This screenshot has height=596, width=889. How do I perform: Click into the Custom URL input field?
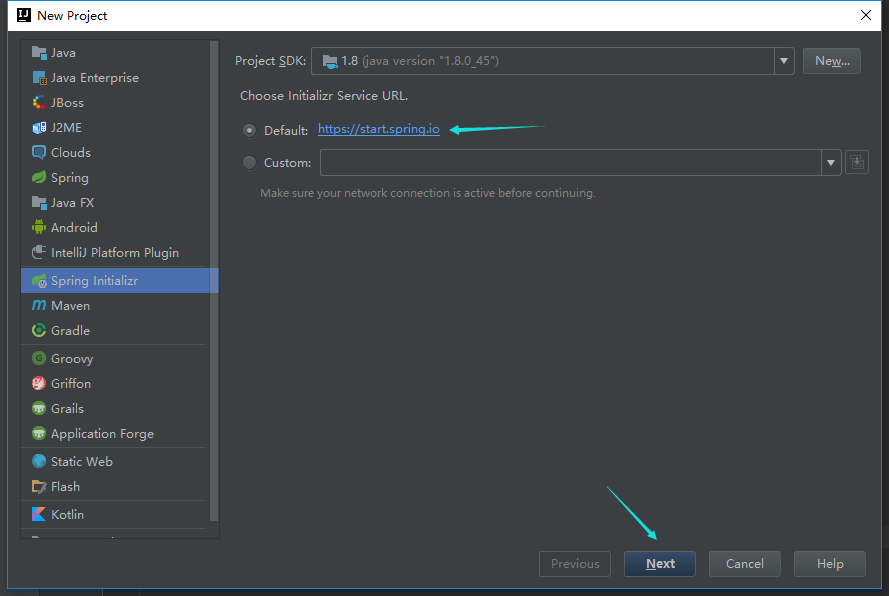(x=570, y=163)
